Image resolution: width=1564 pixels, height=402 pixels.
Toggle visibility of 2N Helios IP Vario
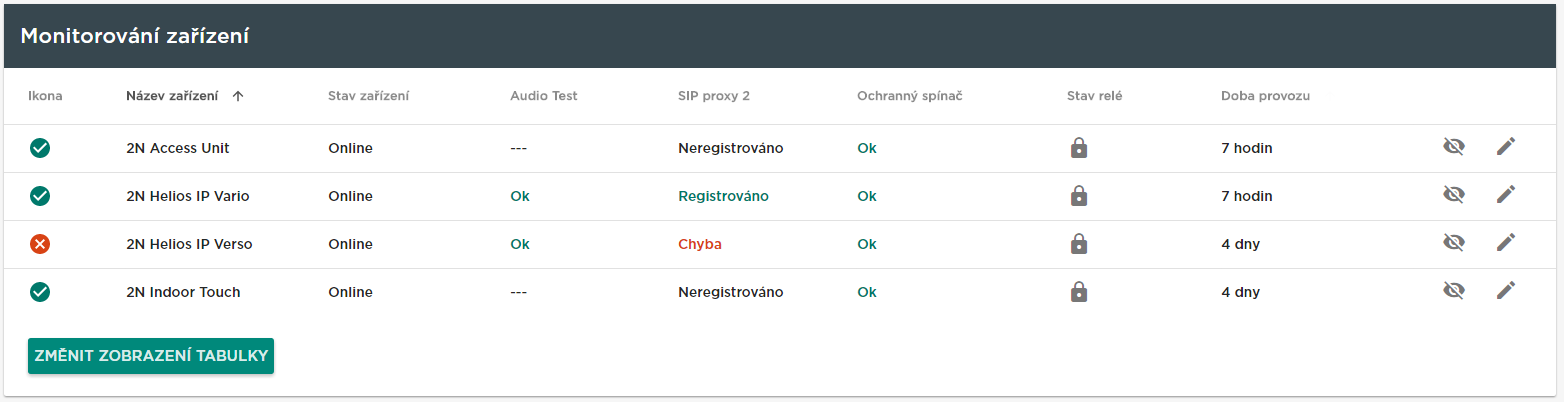click(1454, 196)
